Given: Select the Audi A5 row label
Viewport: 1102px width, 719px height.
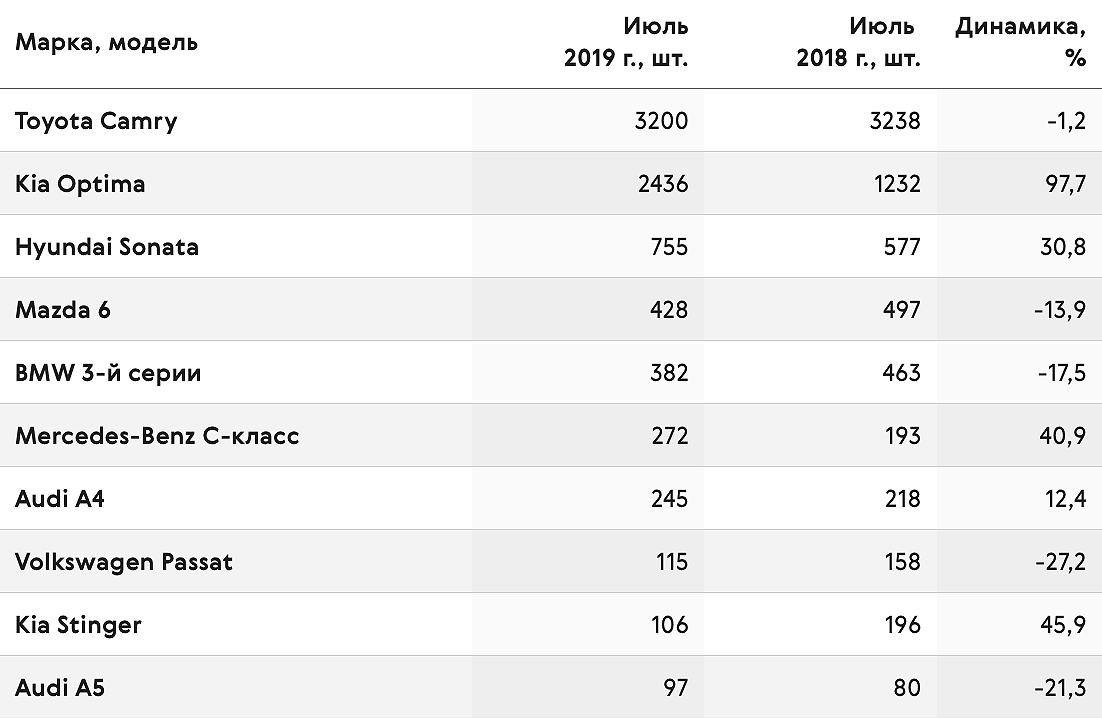Looking at the screenshot, I should (60, 688).
